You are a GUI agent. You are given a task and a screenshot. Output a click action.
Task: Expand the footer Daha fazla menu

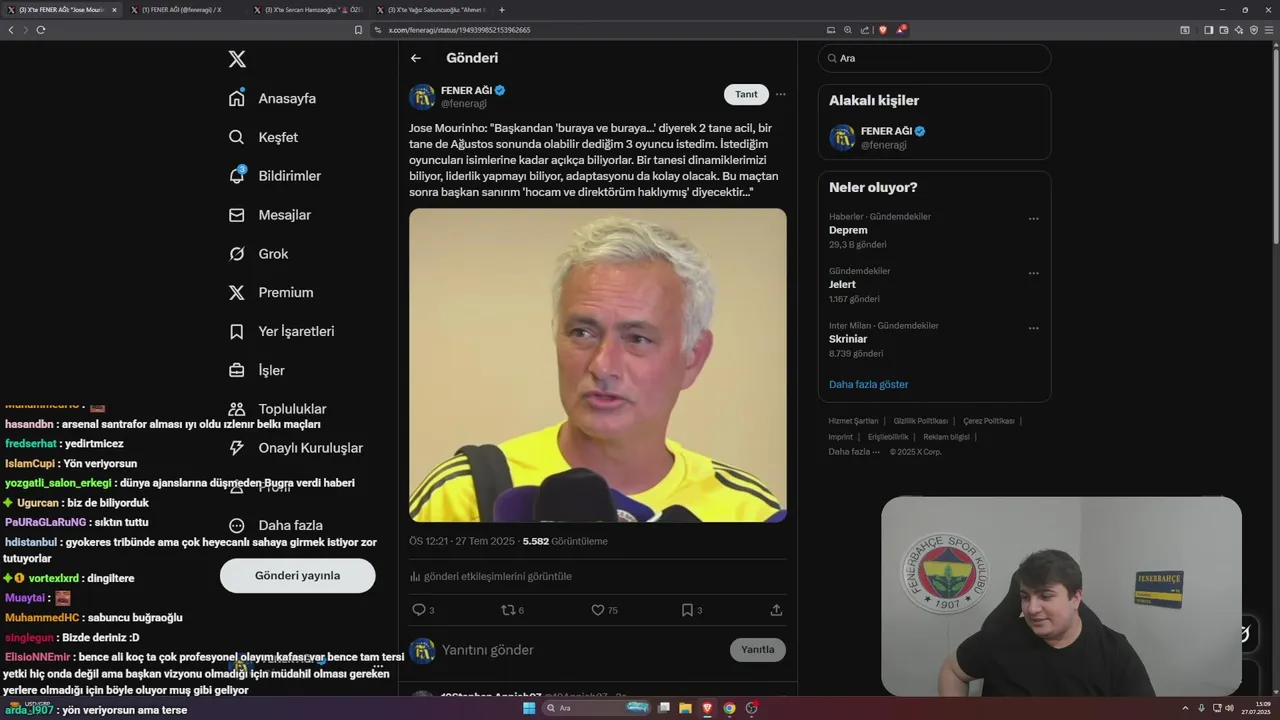854,452
